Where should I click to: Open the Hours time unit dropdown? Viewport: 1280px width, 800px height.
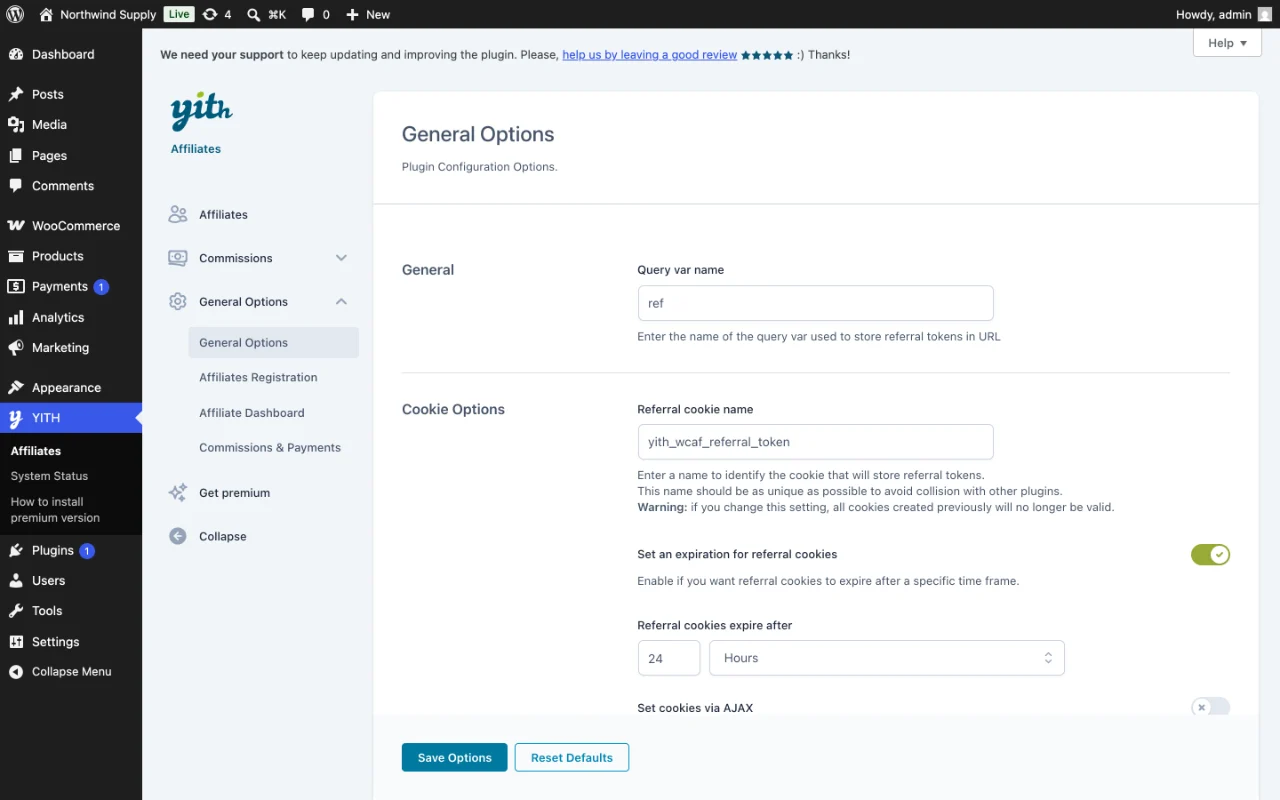886,658
